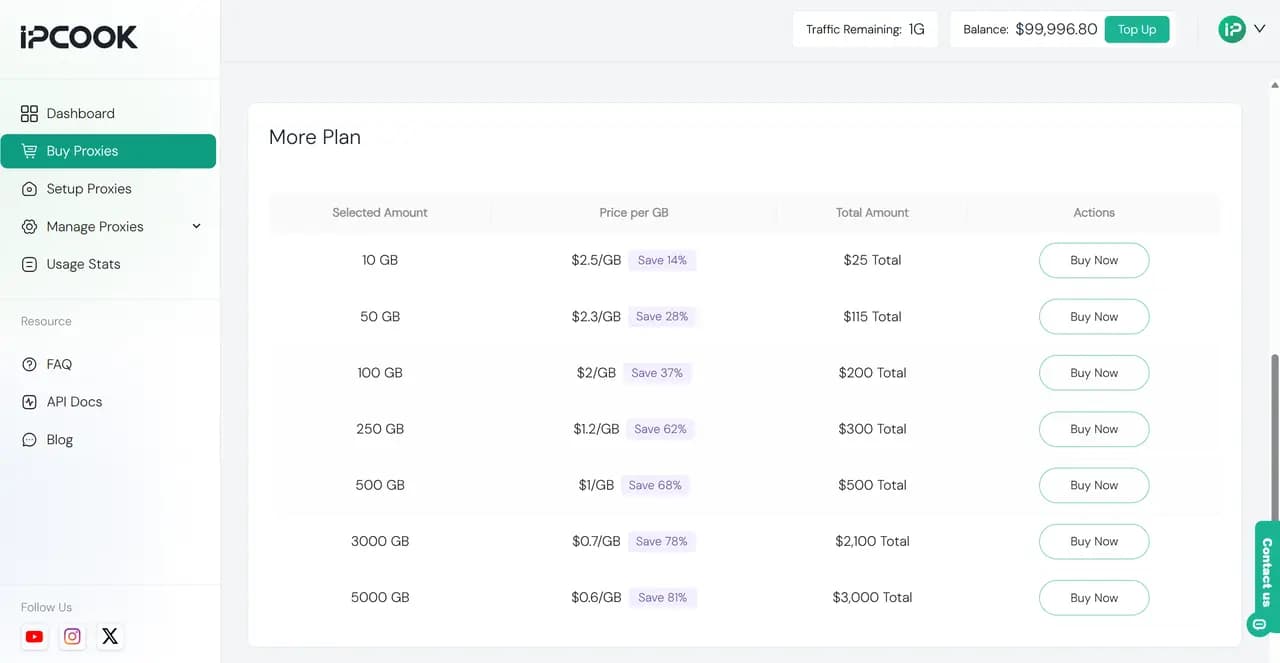Click the More Plan heading
This screenshot has width=1280, height=663.
[x=315, y=137]
